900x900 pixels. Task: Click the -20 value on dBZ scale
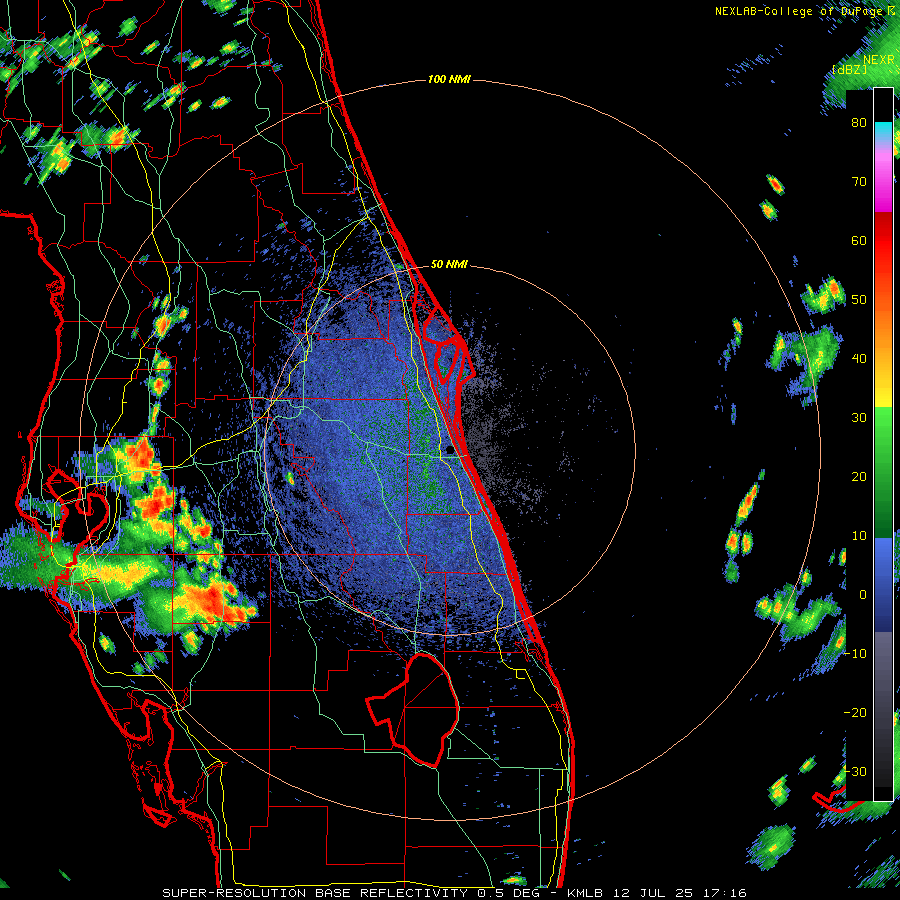click(855, 712)
